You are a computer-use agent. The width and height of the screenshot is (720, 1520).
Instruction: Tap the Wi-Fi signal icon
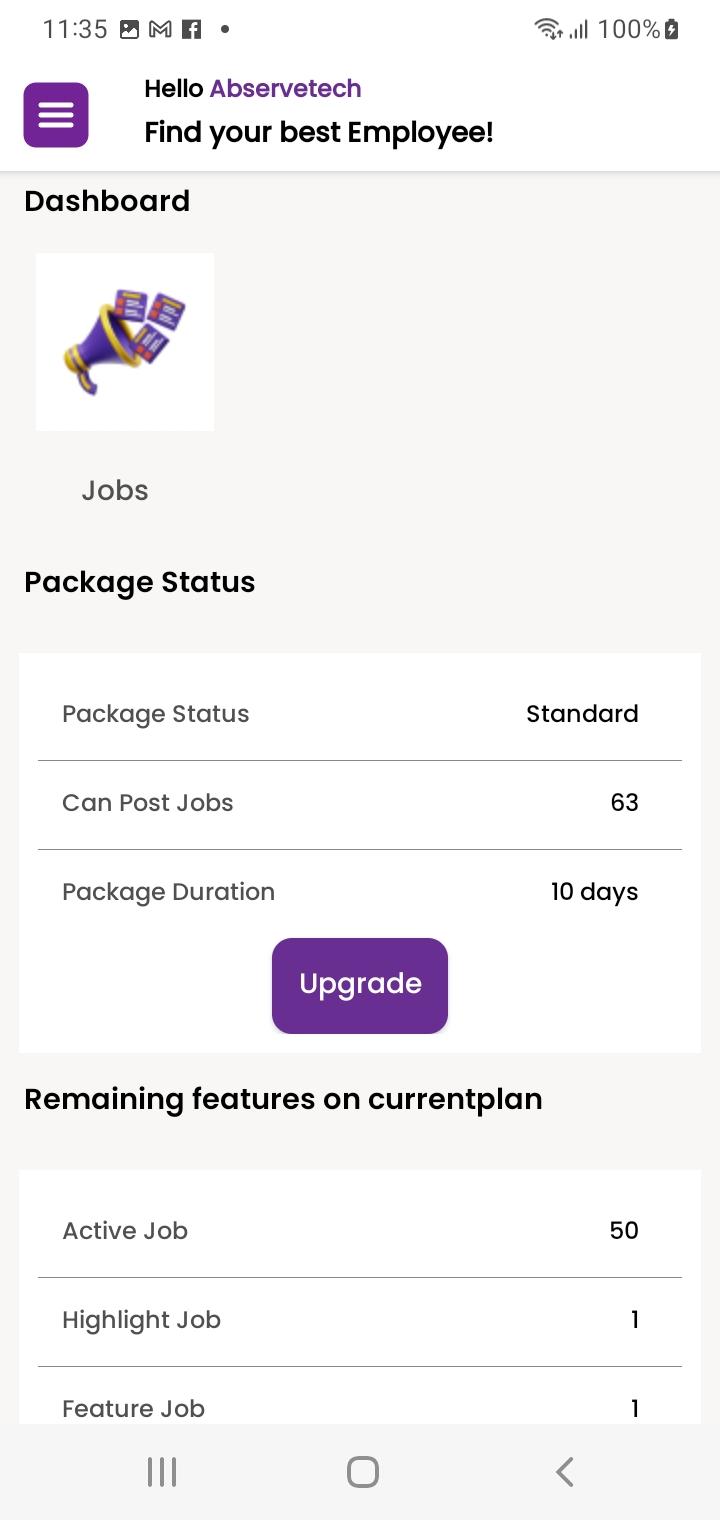[548, 29]
